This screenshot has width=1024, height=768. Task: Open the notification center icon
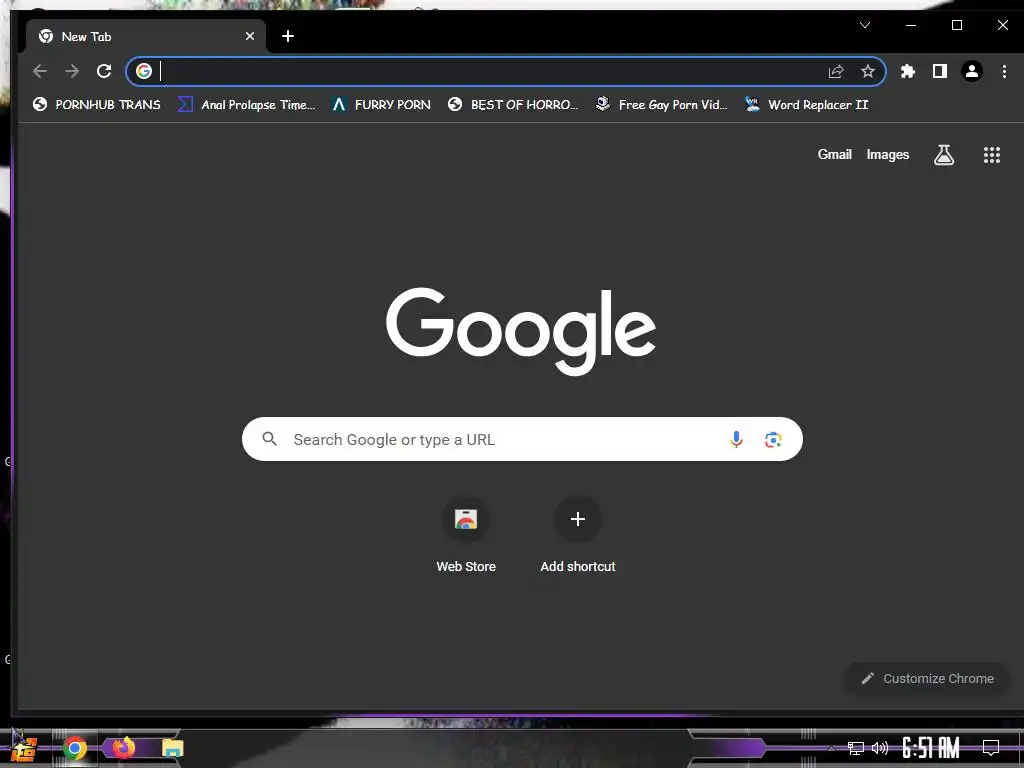click(x=991, y=748)
